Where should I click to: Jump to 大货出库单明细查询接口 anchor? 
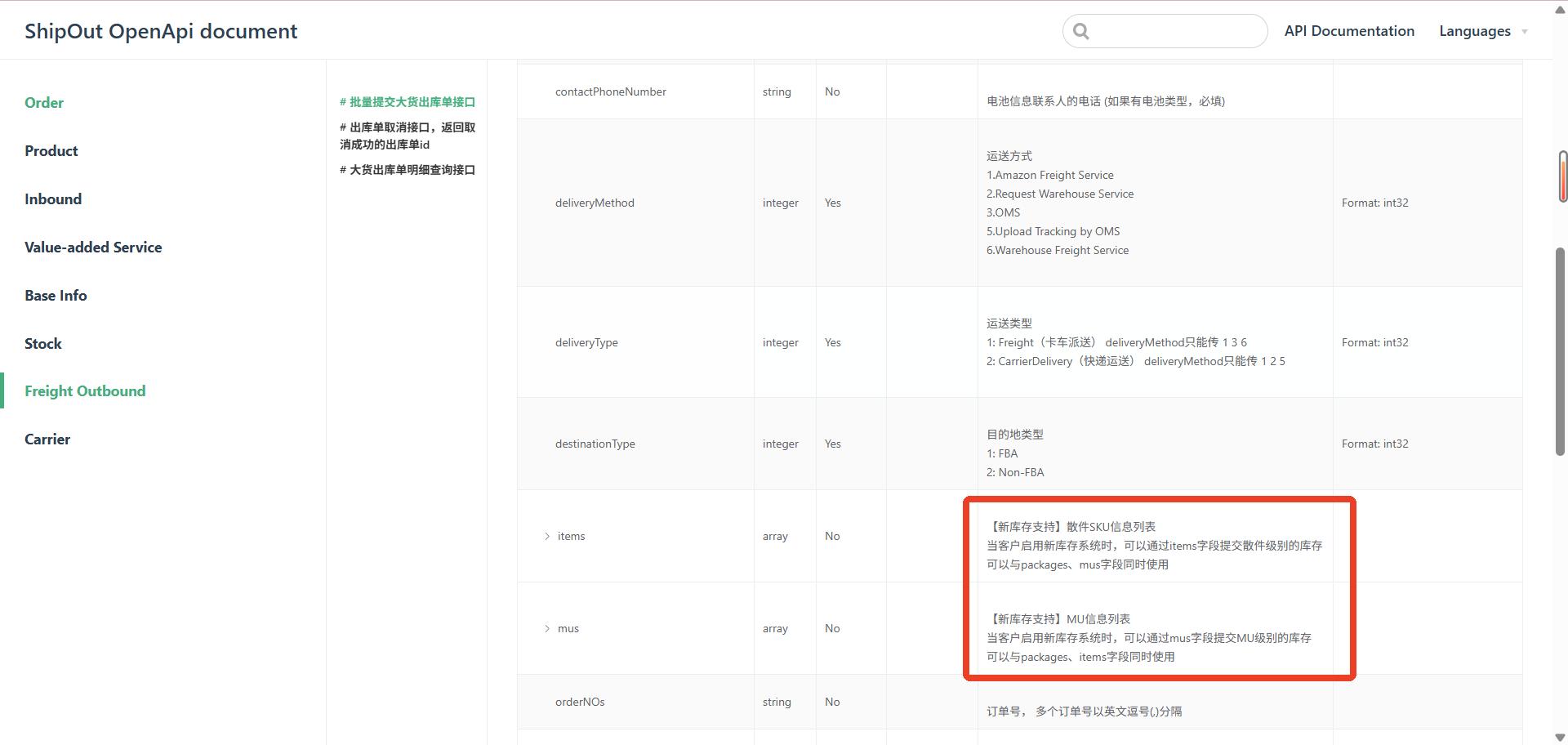[x=408, y=170]
